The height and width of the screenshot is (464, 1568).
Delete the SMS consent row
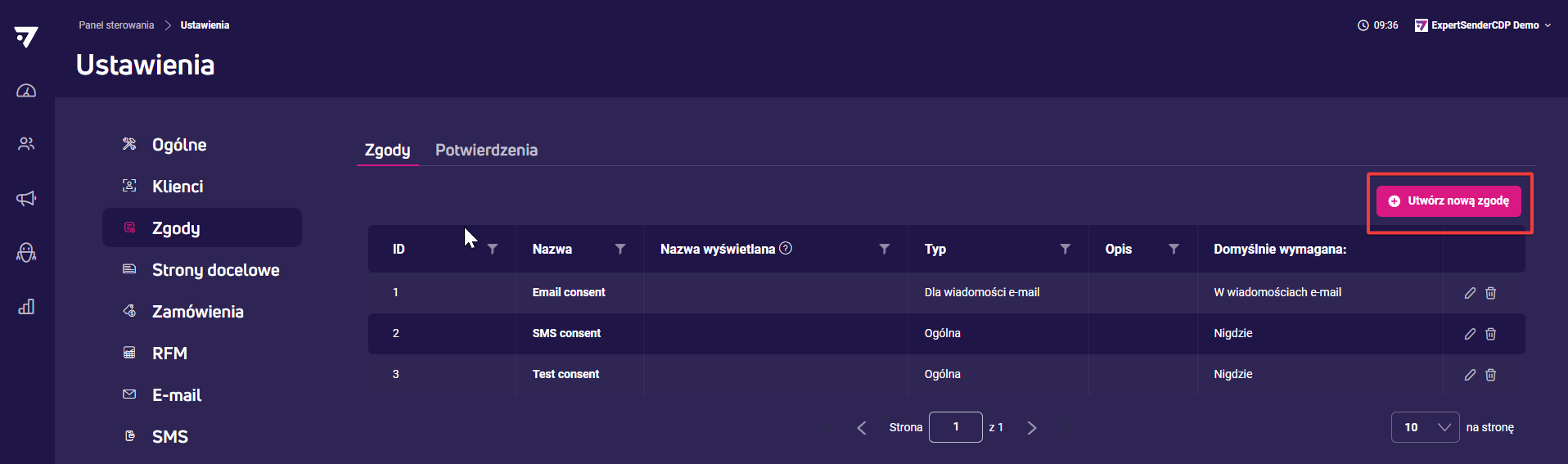(x=1490, y=334)
